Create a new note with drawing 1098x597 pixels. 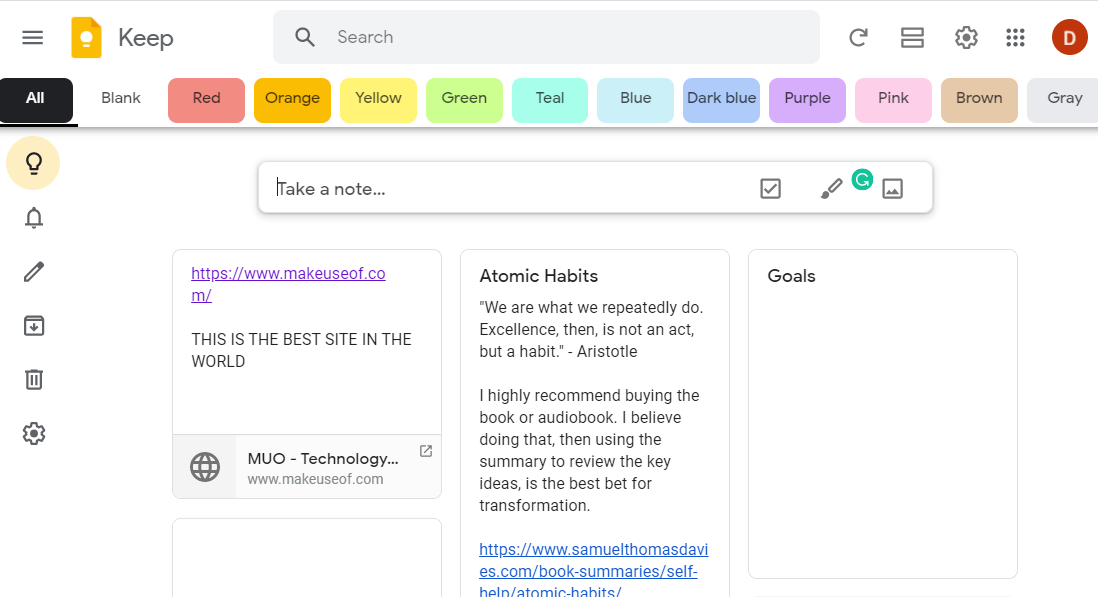point(831,188)
